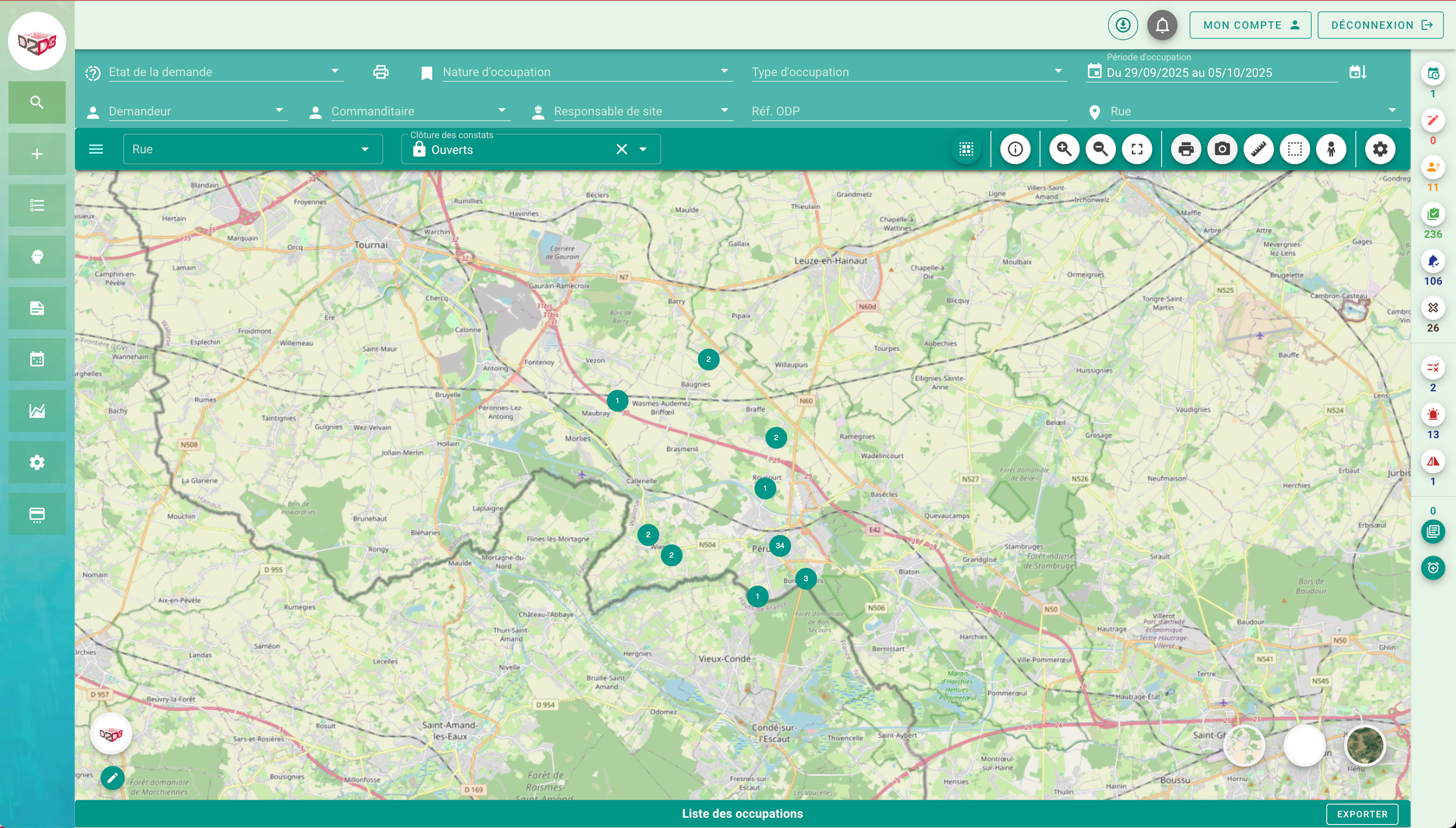Open the map info tool
Screen dimensions: 1456x828
click(1015, 149)
